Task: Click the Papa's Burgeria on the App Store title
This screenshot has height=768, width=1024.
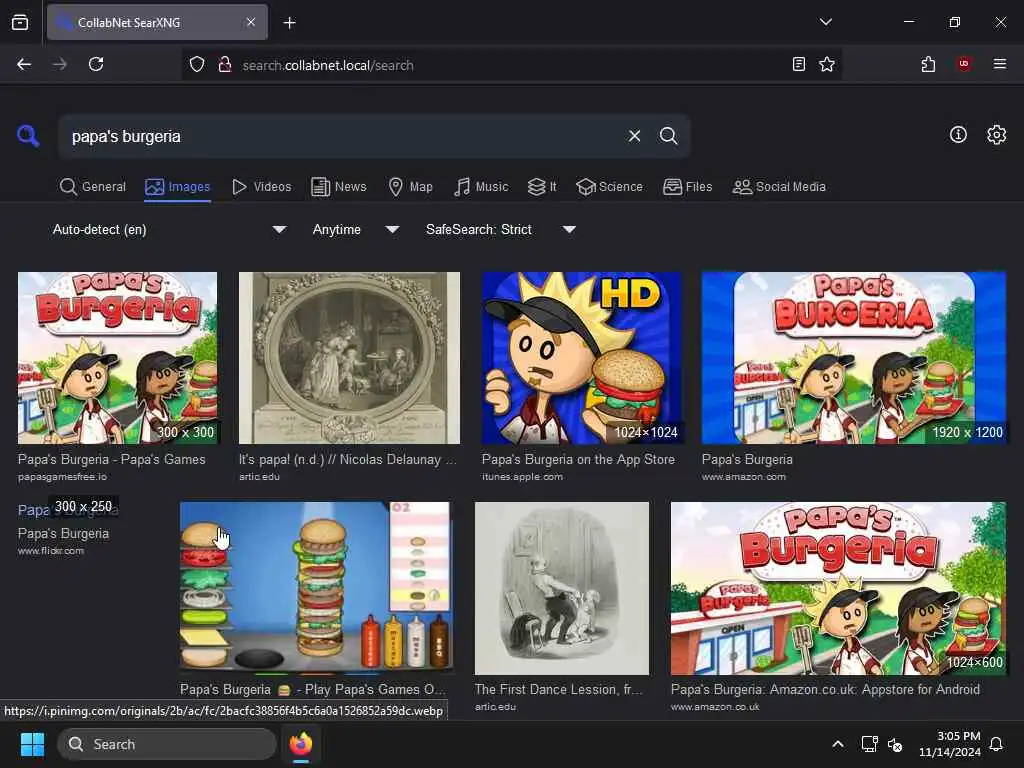Action: pyautogui.click(x=578, y=459)
